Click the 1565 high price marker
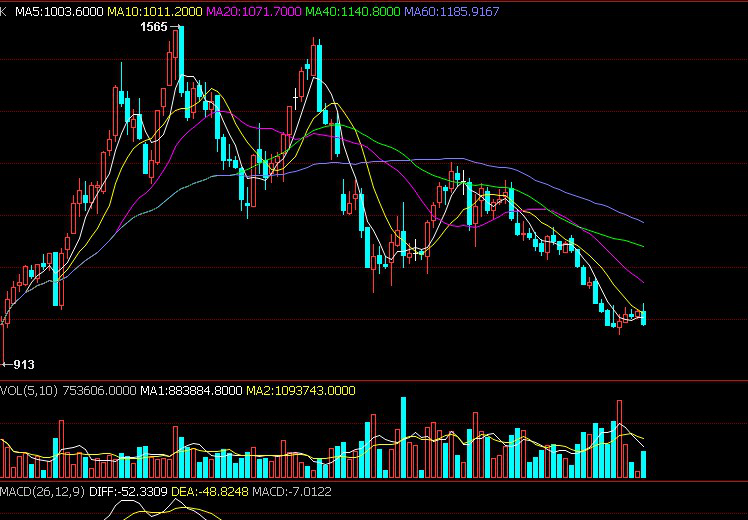This screenshot has height=520, width=748. point(154,27)
